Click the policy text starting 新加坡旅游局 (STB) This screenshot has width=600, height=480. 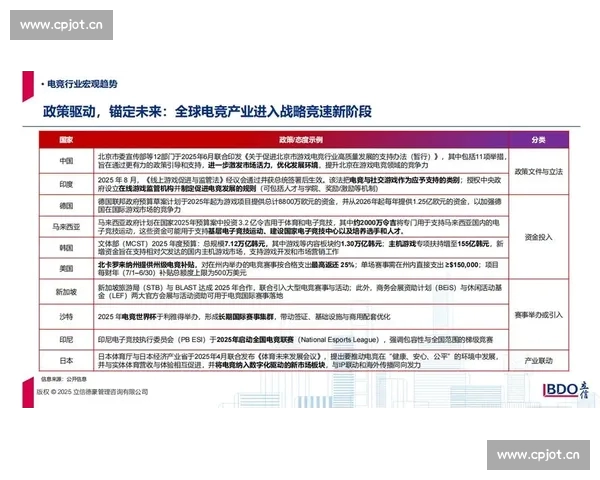[x=300, y=292]
